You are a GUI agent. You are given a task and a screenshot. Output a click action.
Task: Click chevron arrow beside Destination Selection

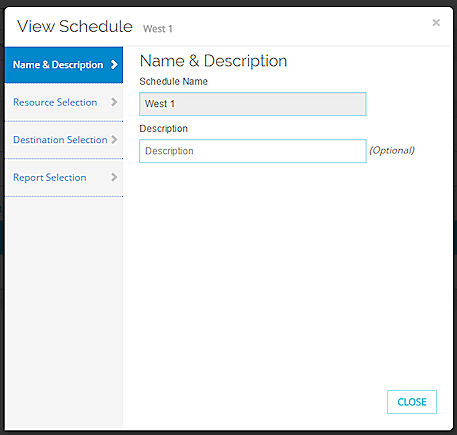click(x=114, y=139)
